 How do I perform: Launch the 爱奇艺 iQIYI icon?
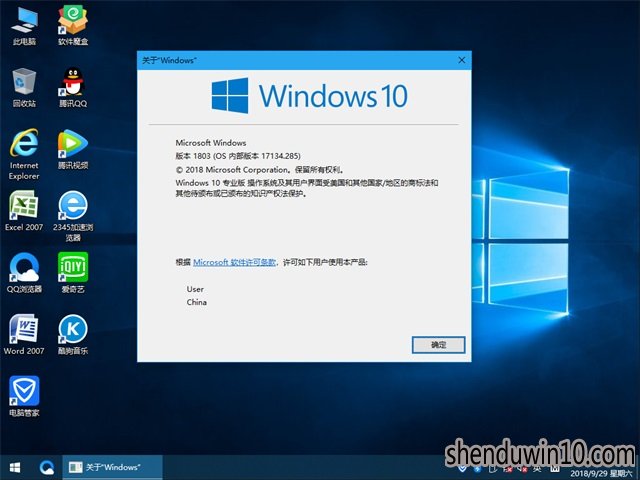[x=73, y=273]
